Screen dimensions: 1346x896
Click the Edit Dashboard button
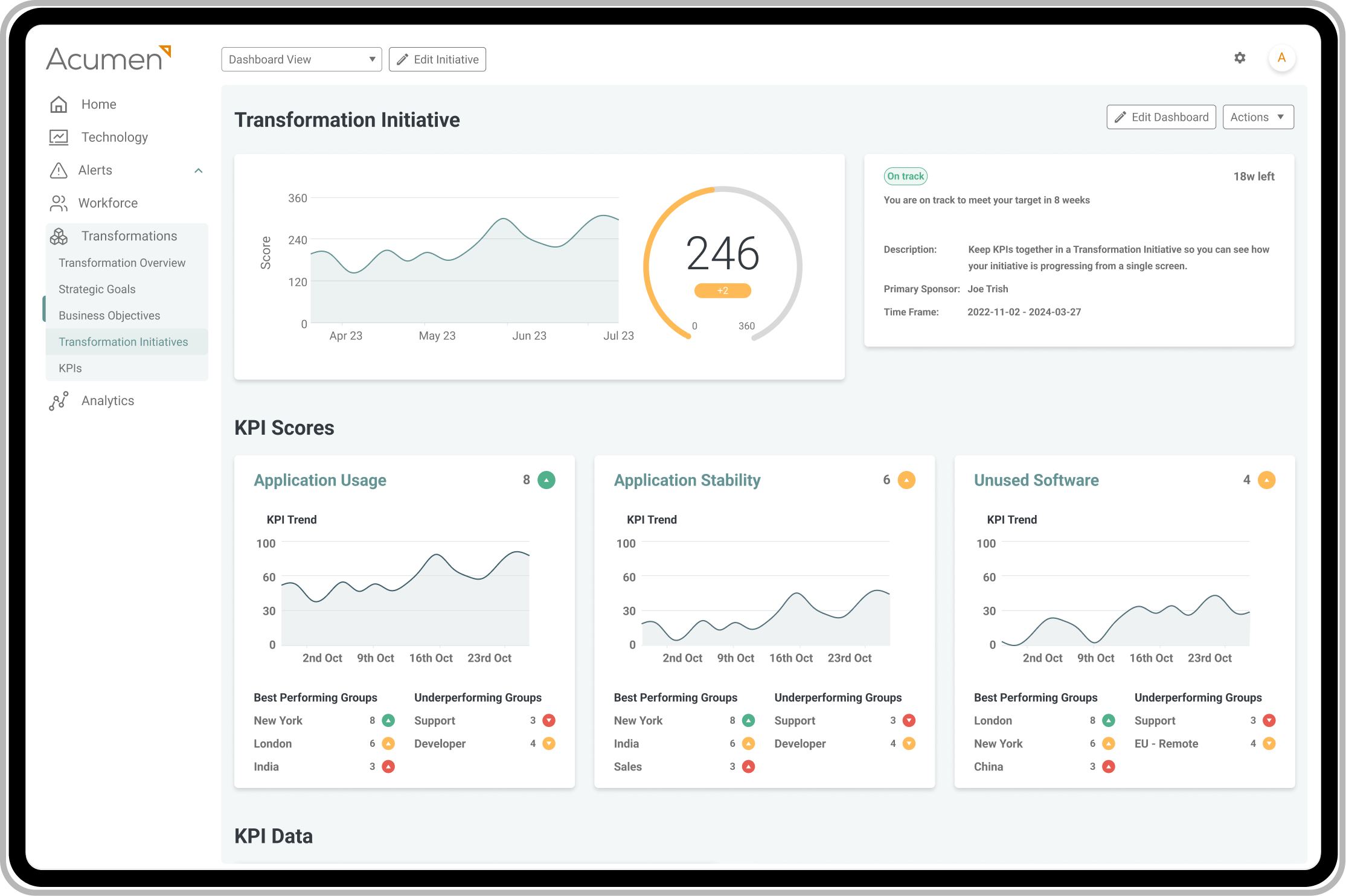[x=1160, y=117]
